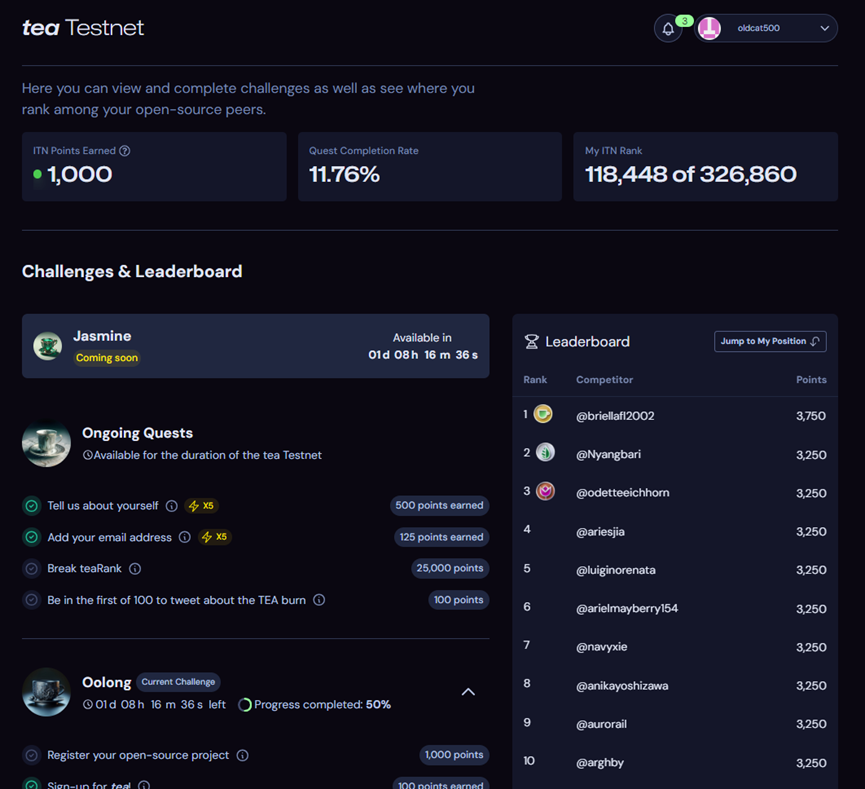Toggle the Tell us about yourself check circle
Viewport: 865px width, 789px height.
[x=32, y=506]
